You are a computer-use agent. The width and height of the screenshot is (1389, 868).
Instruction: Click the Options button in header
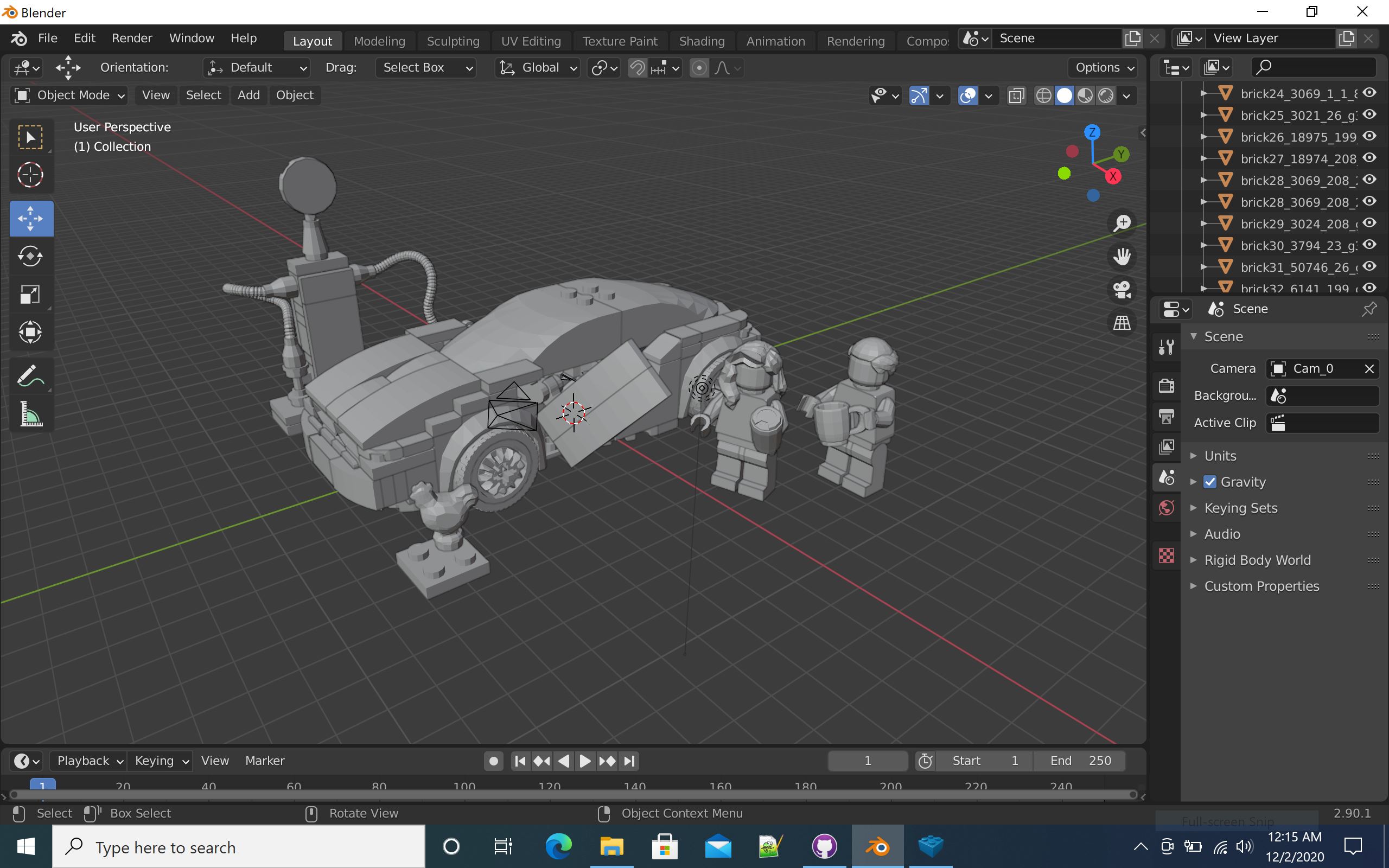point(1103,68)
